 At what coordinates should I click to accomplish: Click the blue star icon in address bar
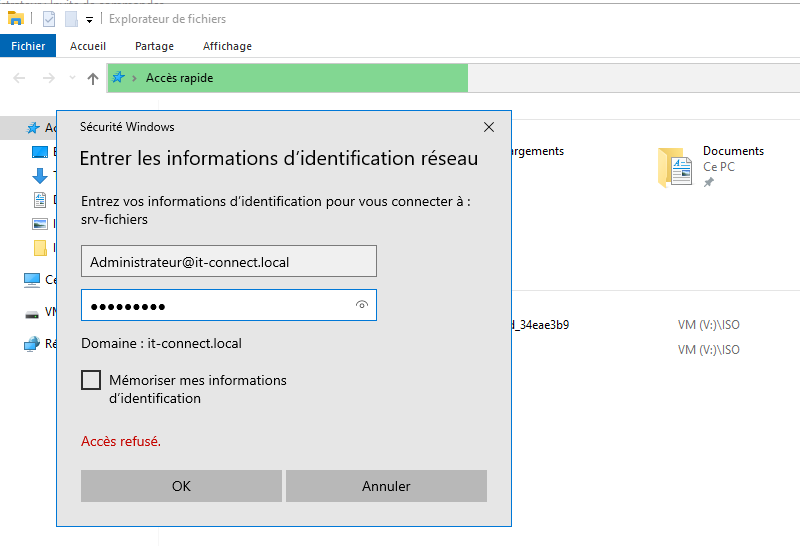[x=119, y=78]
